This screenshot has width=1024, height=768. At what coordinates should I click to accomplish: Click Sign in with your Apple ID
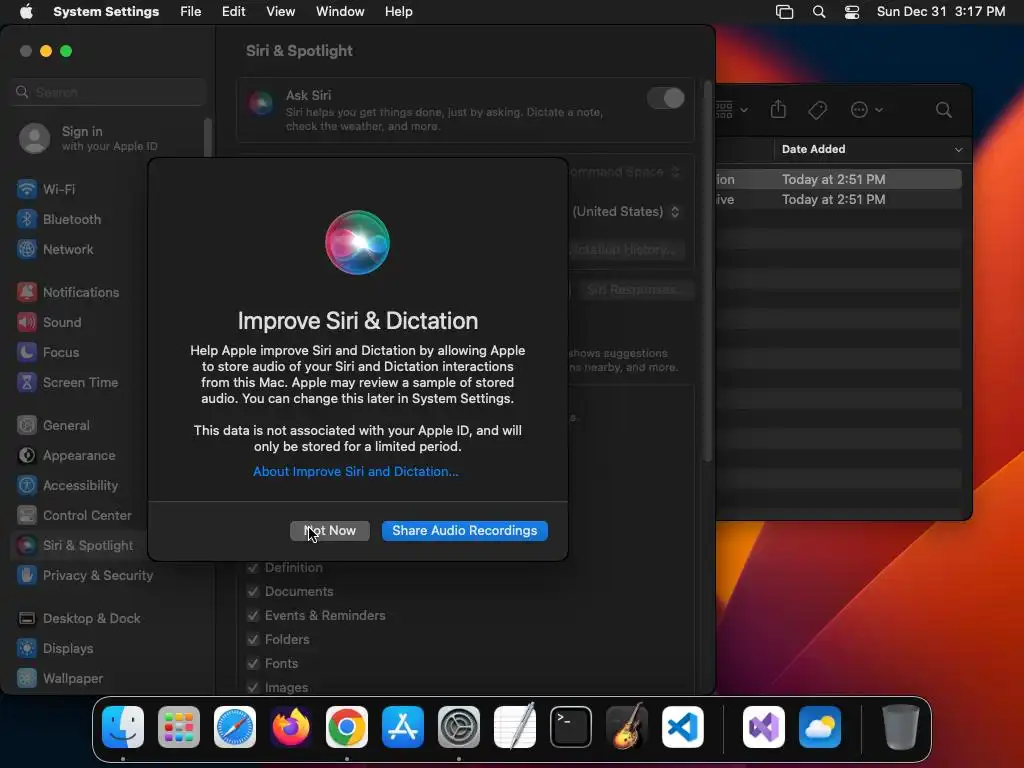click(88, 138)
